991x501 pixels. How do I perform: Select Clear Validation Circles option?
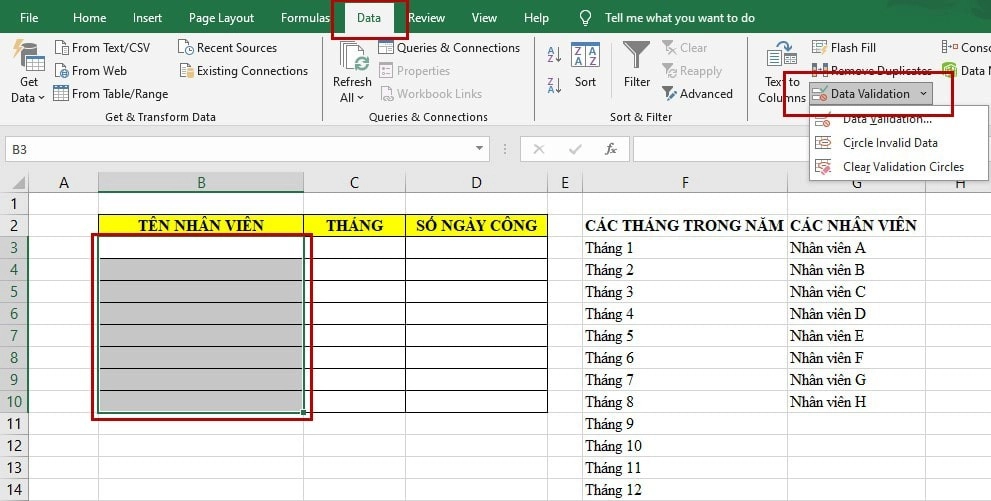[x=902, y=167]
